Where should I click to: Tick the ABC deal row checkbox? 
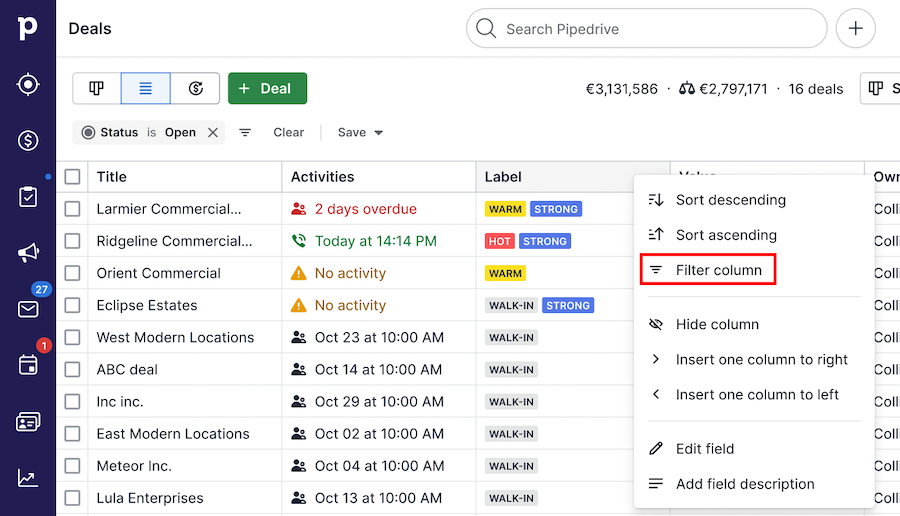[x=72, y=369]
